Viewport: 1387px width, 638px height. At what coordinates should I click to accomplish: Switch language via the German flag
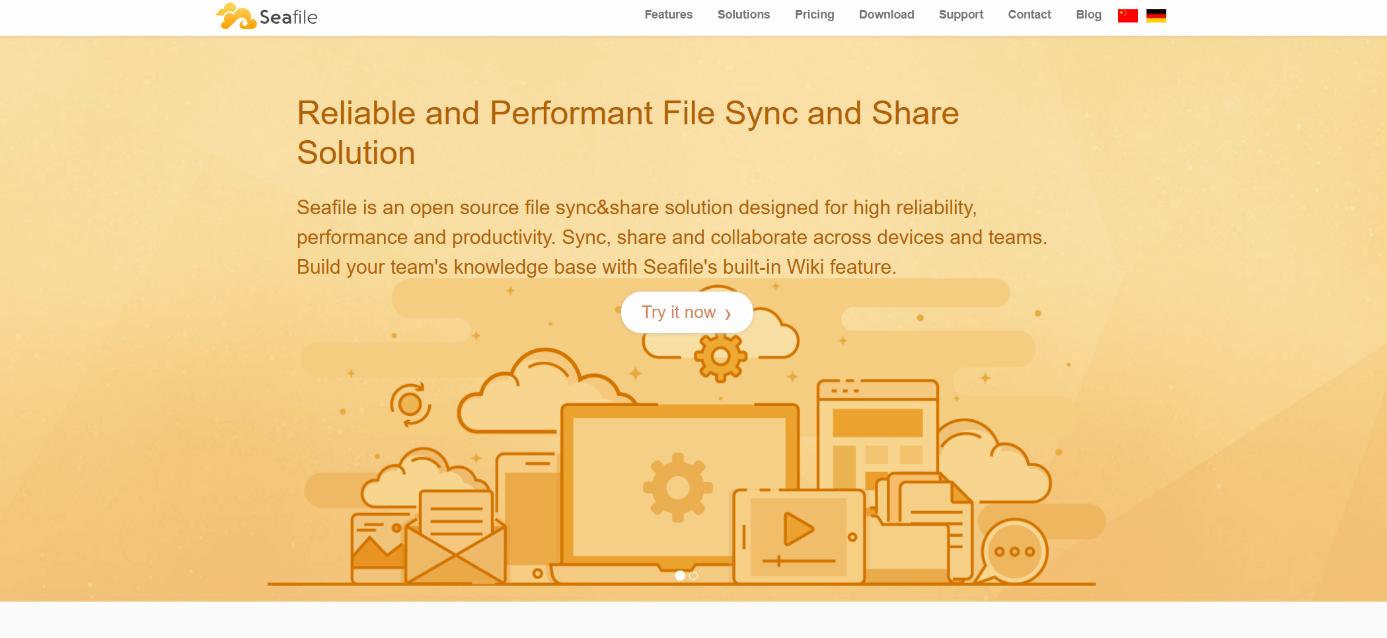pyautogui.click(x=1156, y=15)
